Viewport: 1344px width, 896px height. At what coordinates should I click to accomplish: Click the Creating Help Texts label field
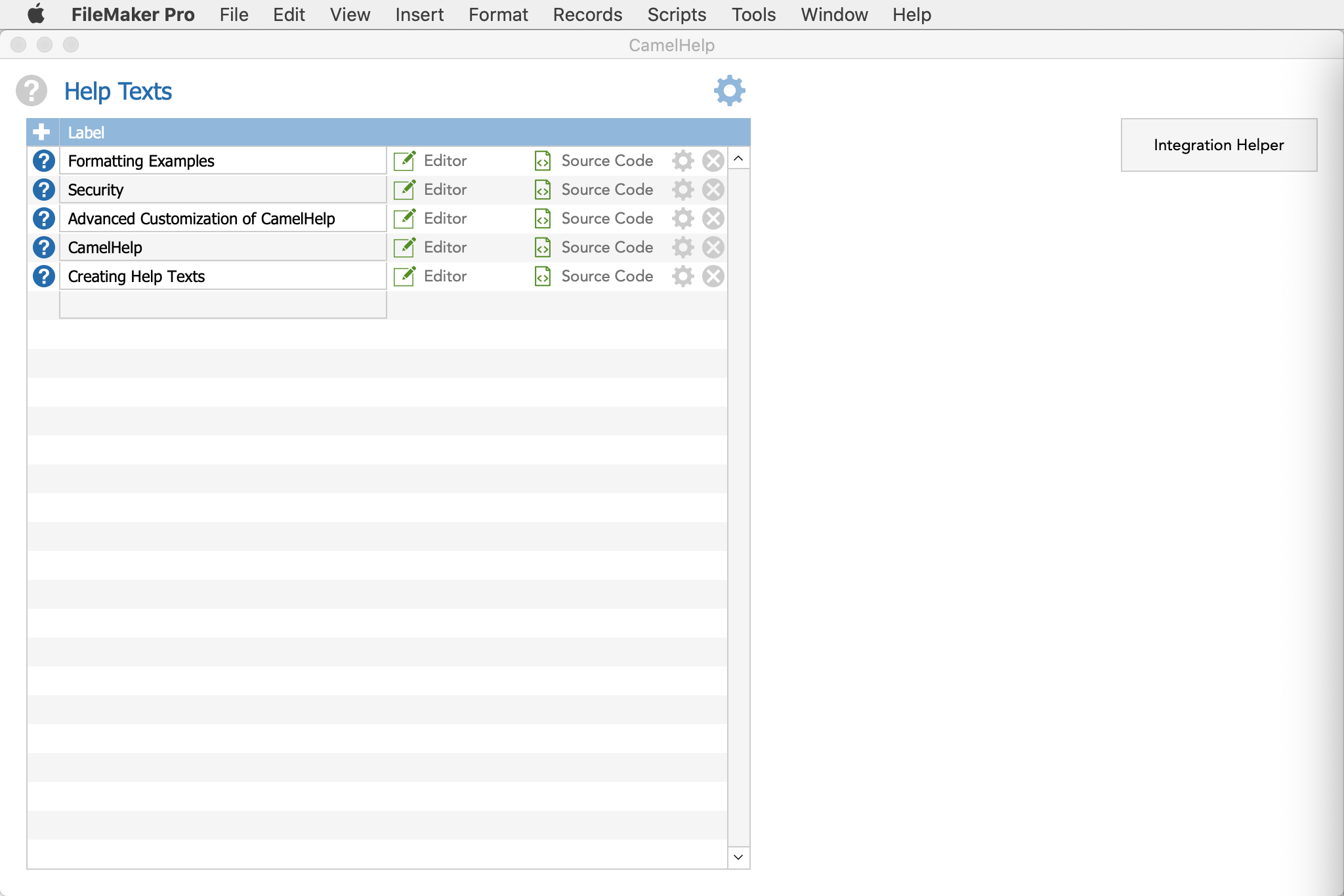(223, 276)
